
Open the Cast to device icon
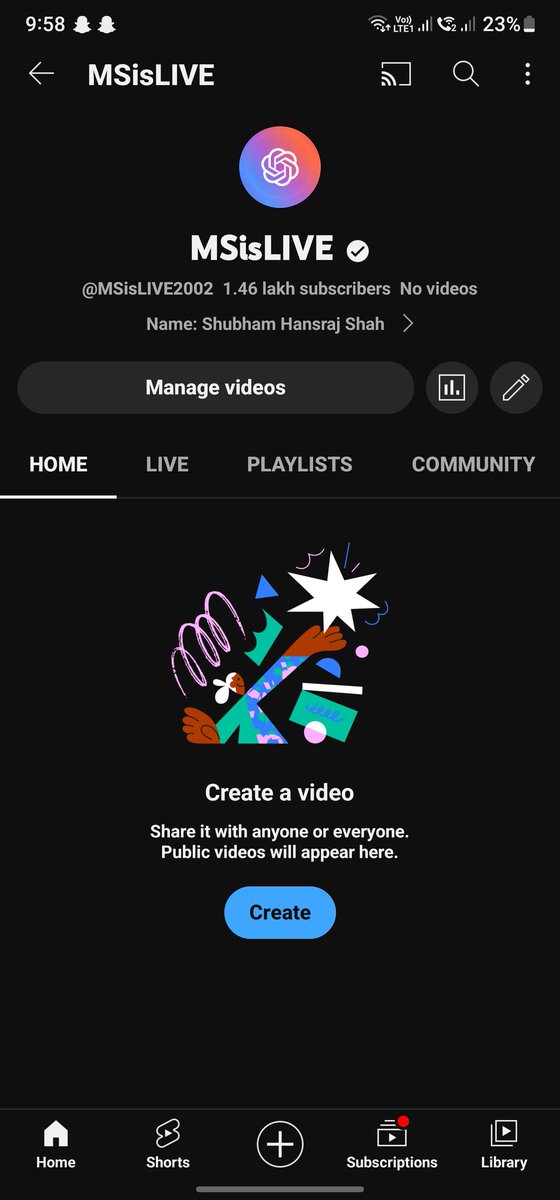click(396, 74)
